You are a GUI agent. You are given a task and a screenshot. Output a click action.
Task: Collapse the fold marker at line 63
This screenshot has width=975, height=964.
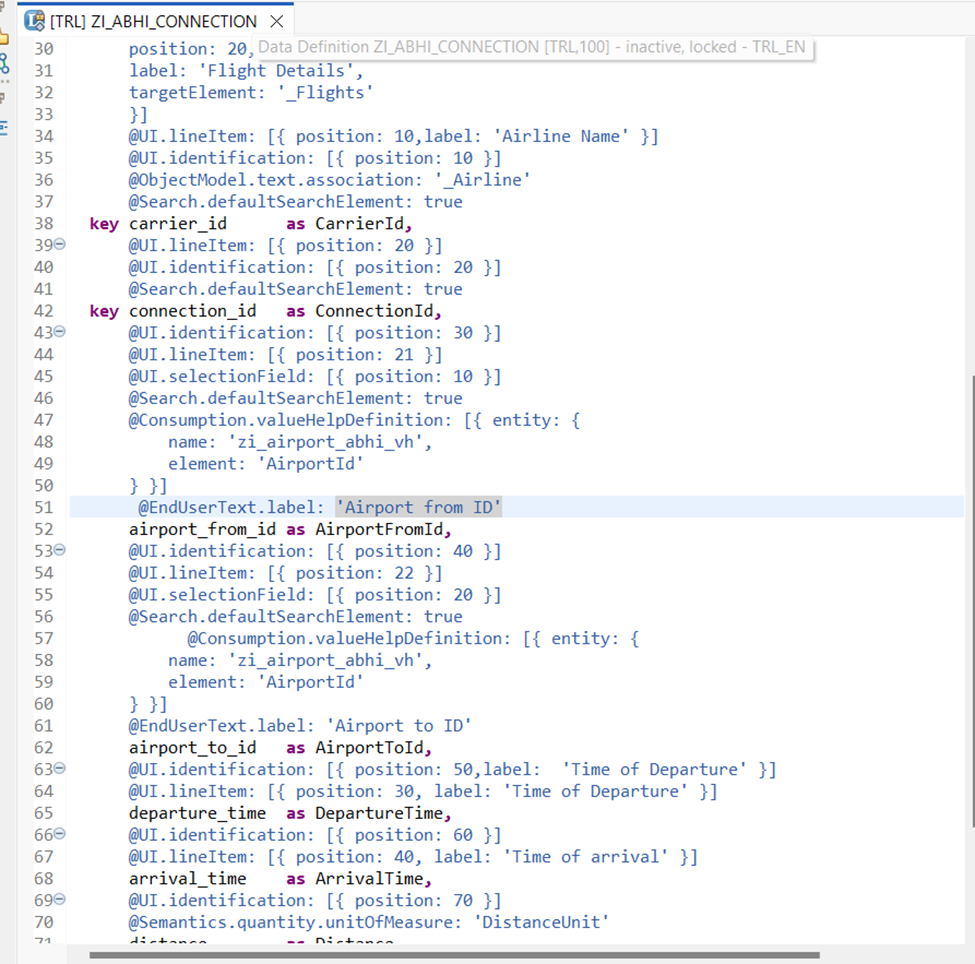[x=59, y=769]
